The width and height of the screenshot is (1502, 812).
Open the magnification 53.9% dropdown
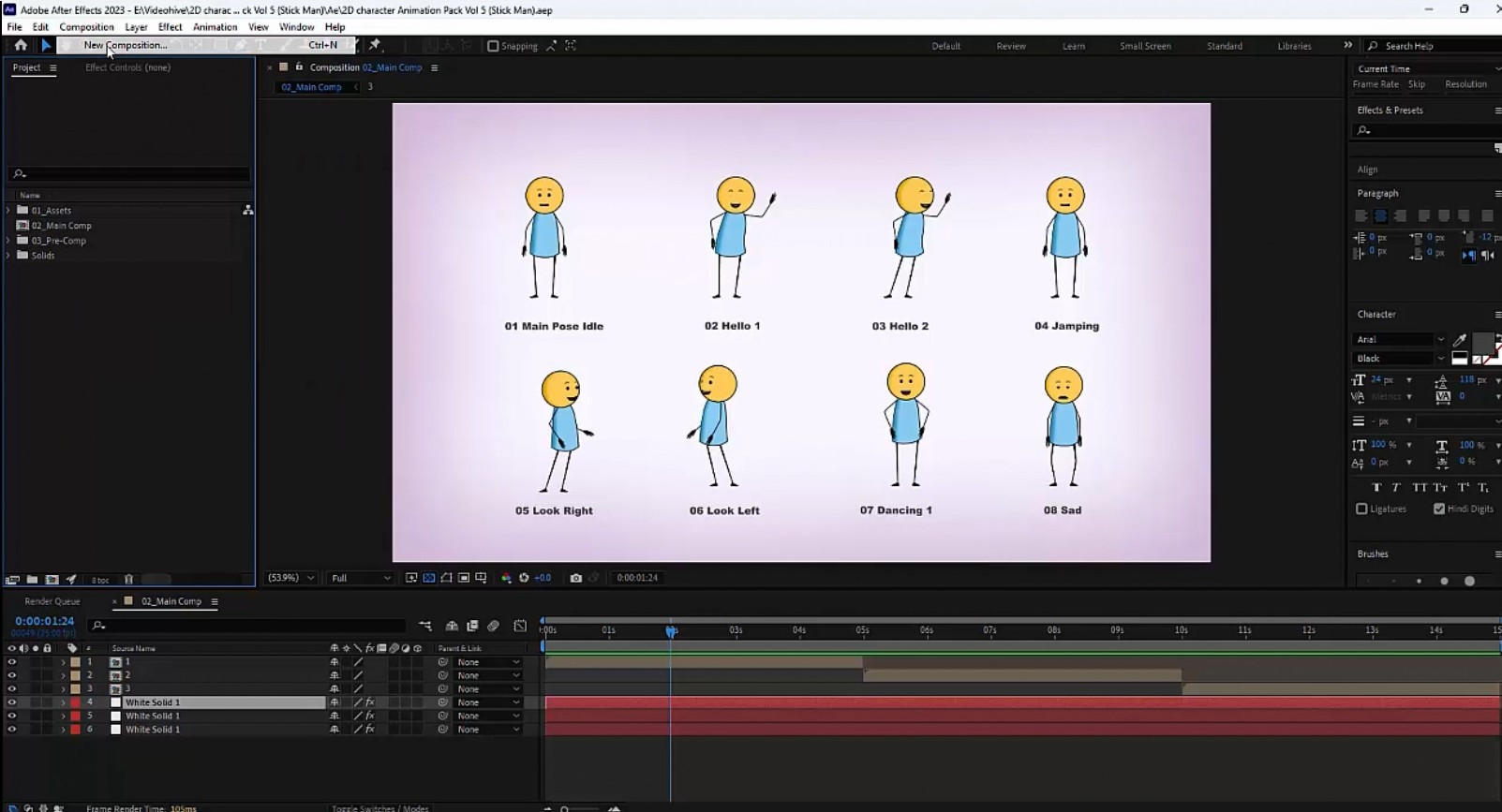[290, 578]
